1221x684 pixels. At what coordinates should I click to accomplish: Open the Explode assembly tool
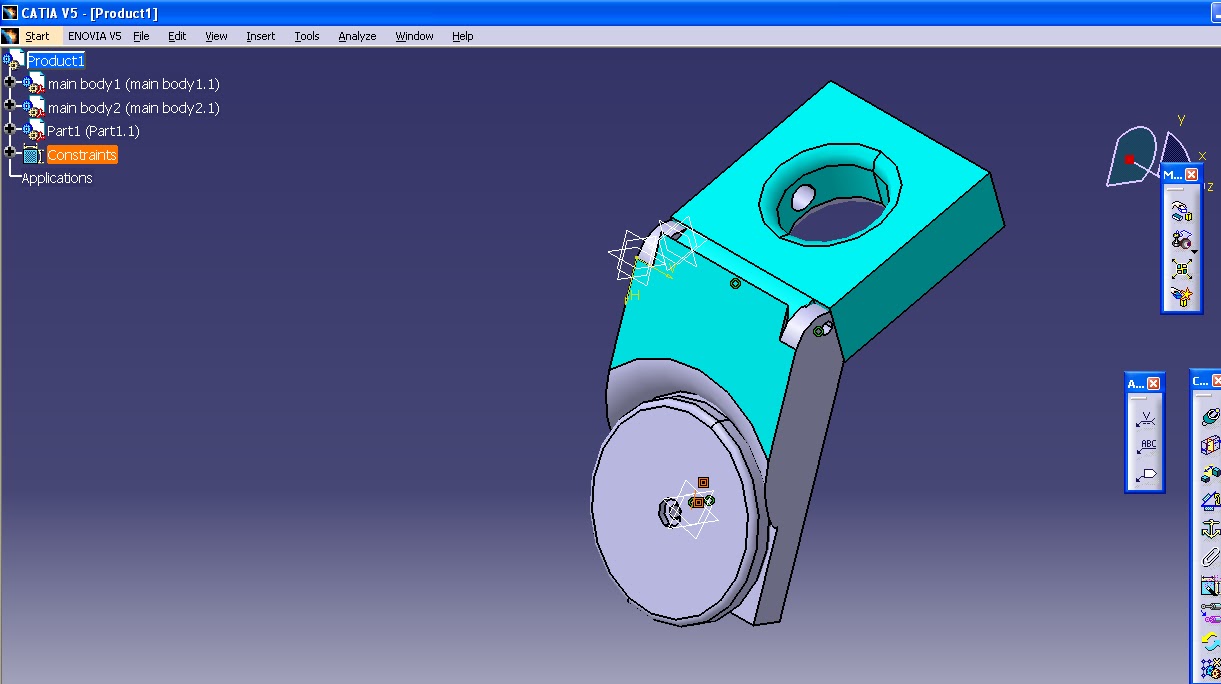pyautogui.click(x=1183, y=267)
